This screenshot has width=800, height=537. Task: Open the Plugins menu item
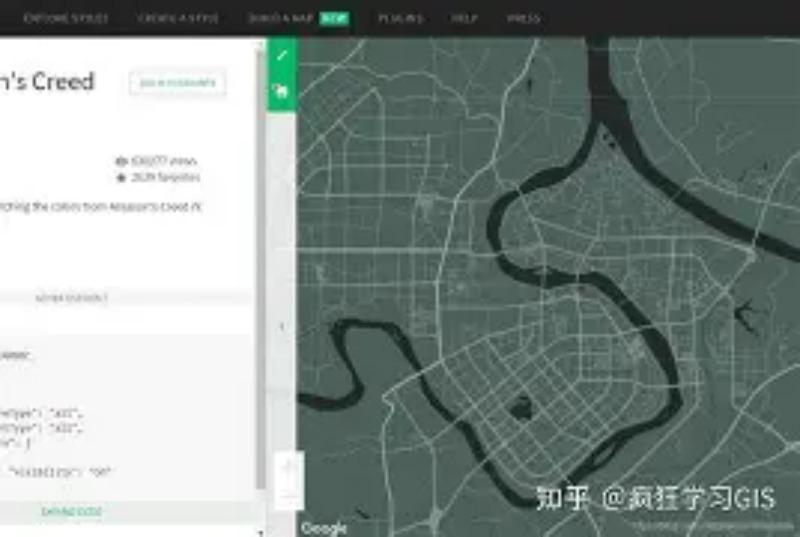pos(401,18)
